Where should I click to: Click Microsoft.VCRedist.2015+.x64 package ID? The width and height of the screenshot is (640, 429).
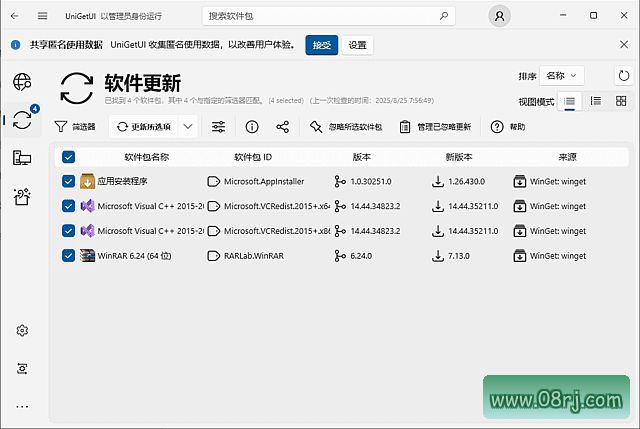[277, 206]
